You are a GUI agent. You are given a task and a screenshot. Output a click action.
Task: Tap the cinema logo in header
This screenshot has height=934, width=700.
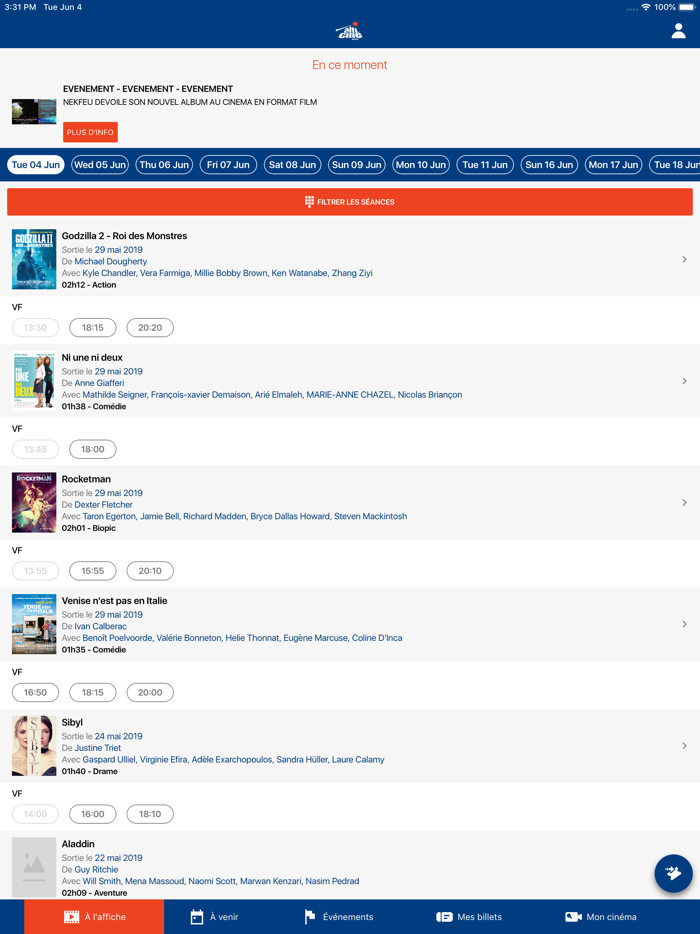point(349,31)
